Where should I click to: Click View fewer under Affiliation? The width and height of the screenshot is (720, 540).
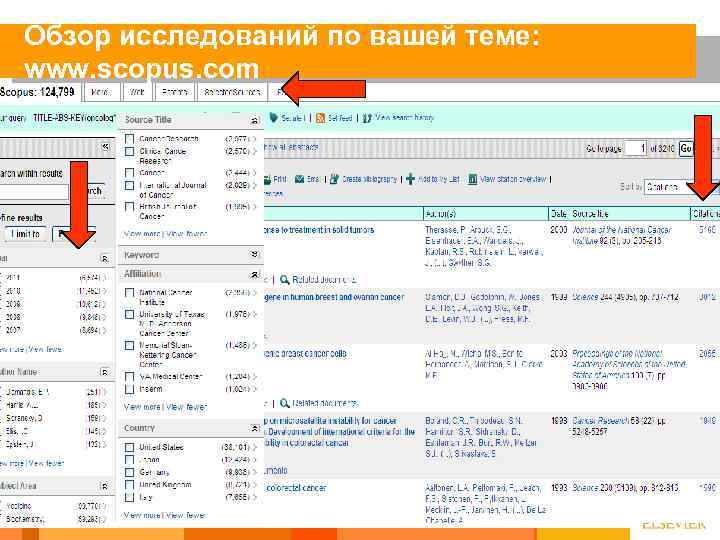[x=186, y=407]
